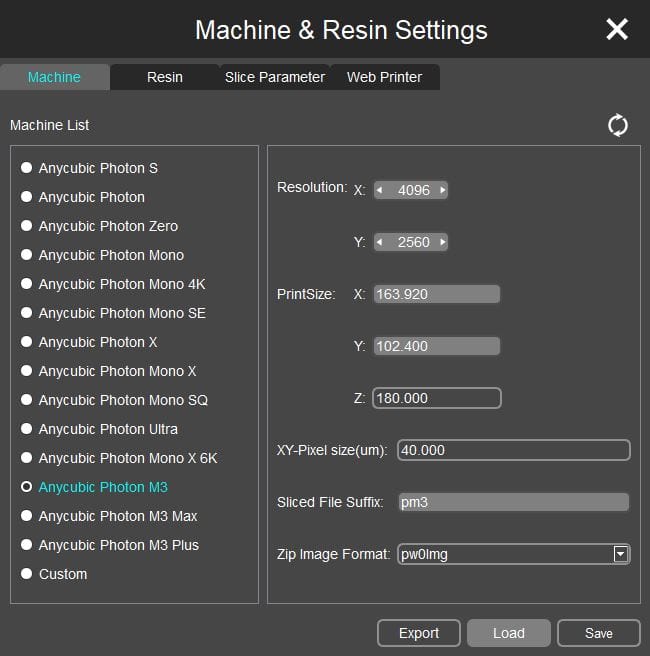Click the PrintSize Y field showing 102.400
This screenshot has height=656, width=650.
437,346
